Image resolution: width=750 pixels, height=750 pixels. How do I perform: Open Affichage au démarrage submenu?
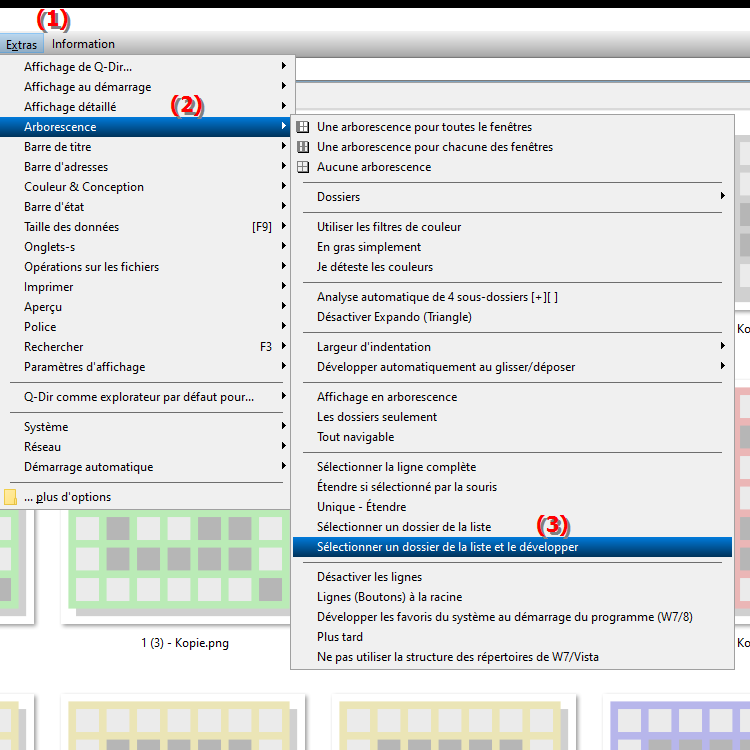[x=145, y=87]
